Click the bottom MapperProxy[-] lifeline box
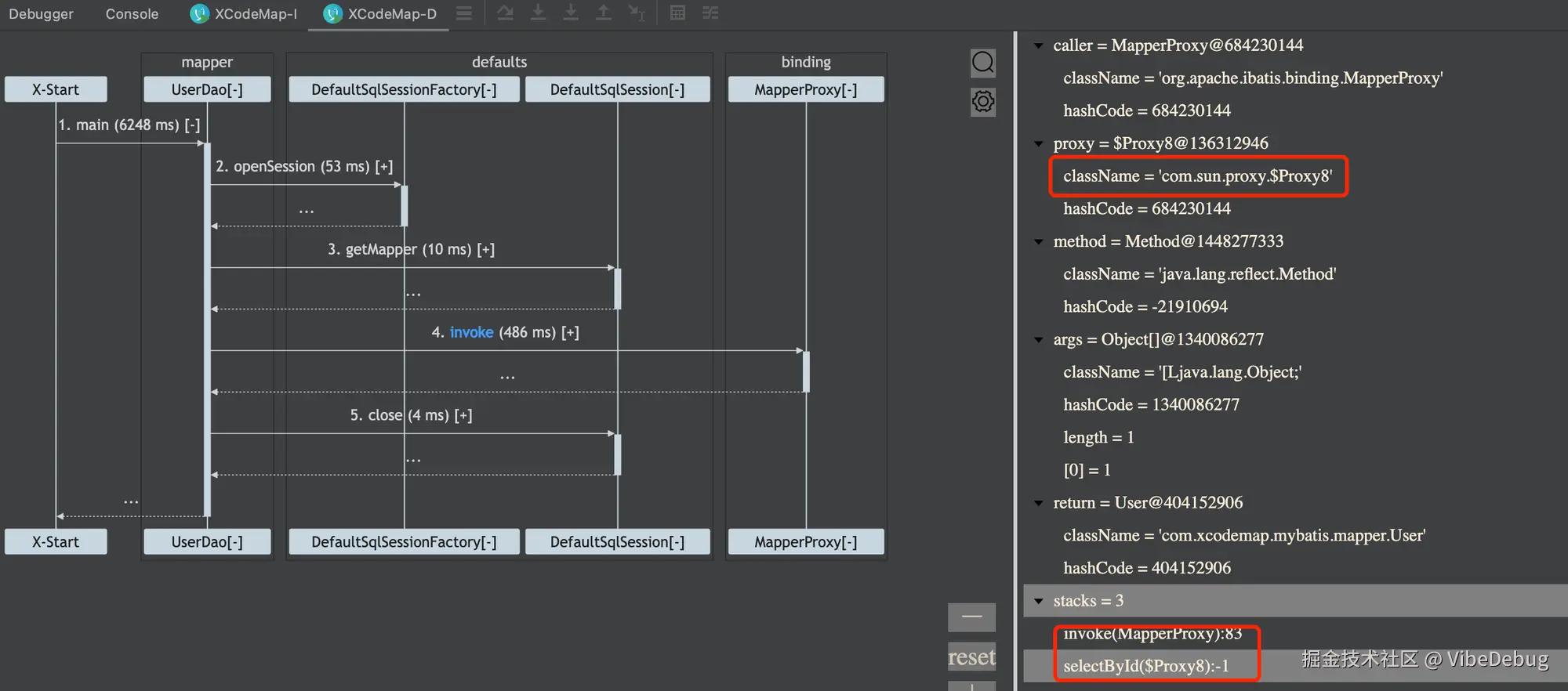 [x=806, y=541]
